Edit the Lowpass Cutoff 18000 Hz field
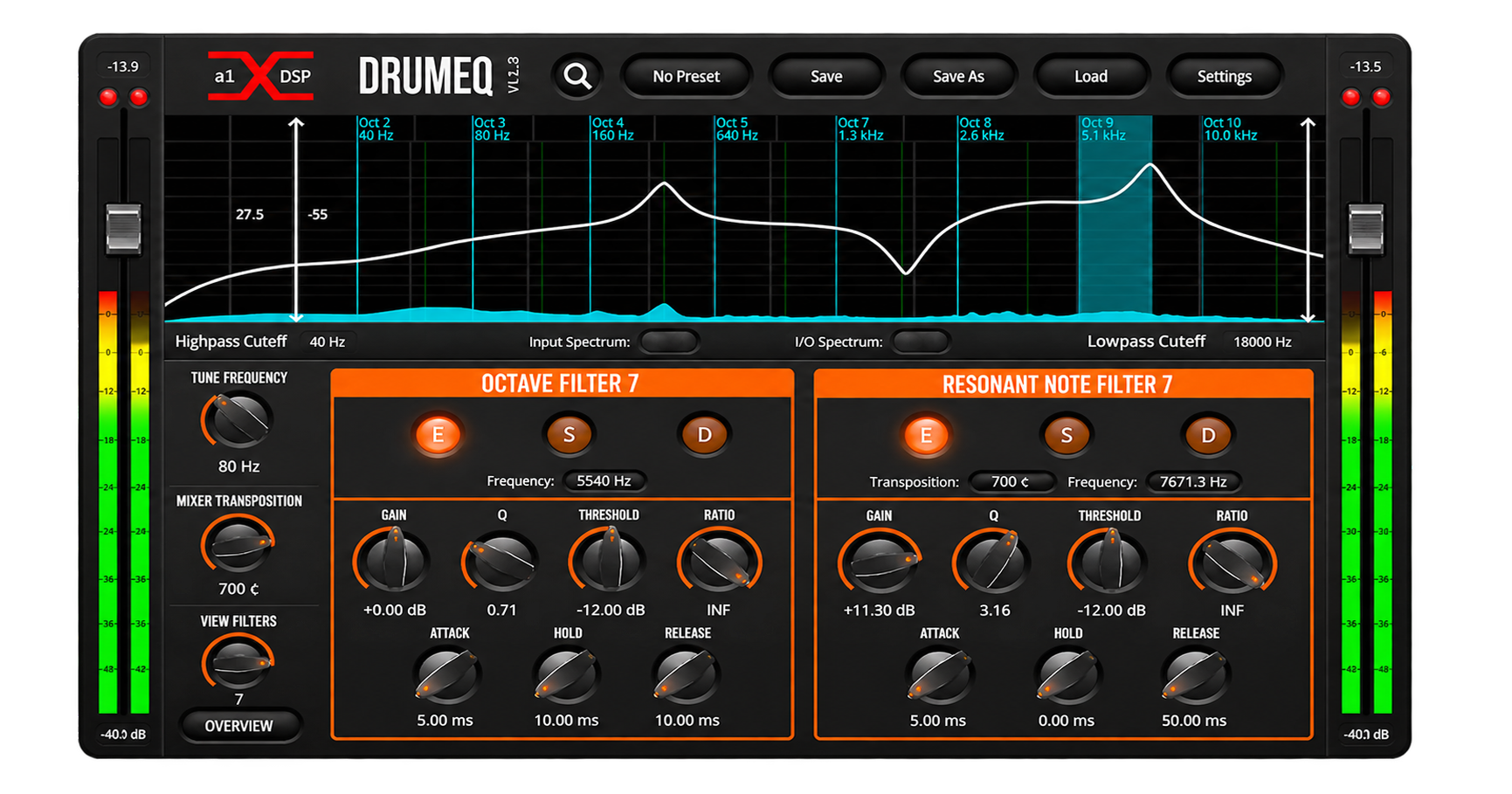This screenshot has width=1512, height=794. click(1262, 342)
